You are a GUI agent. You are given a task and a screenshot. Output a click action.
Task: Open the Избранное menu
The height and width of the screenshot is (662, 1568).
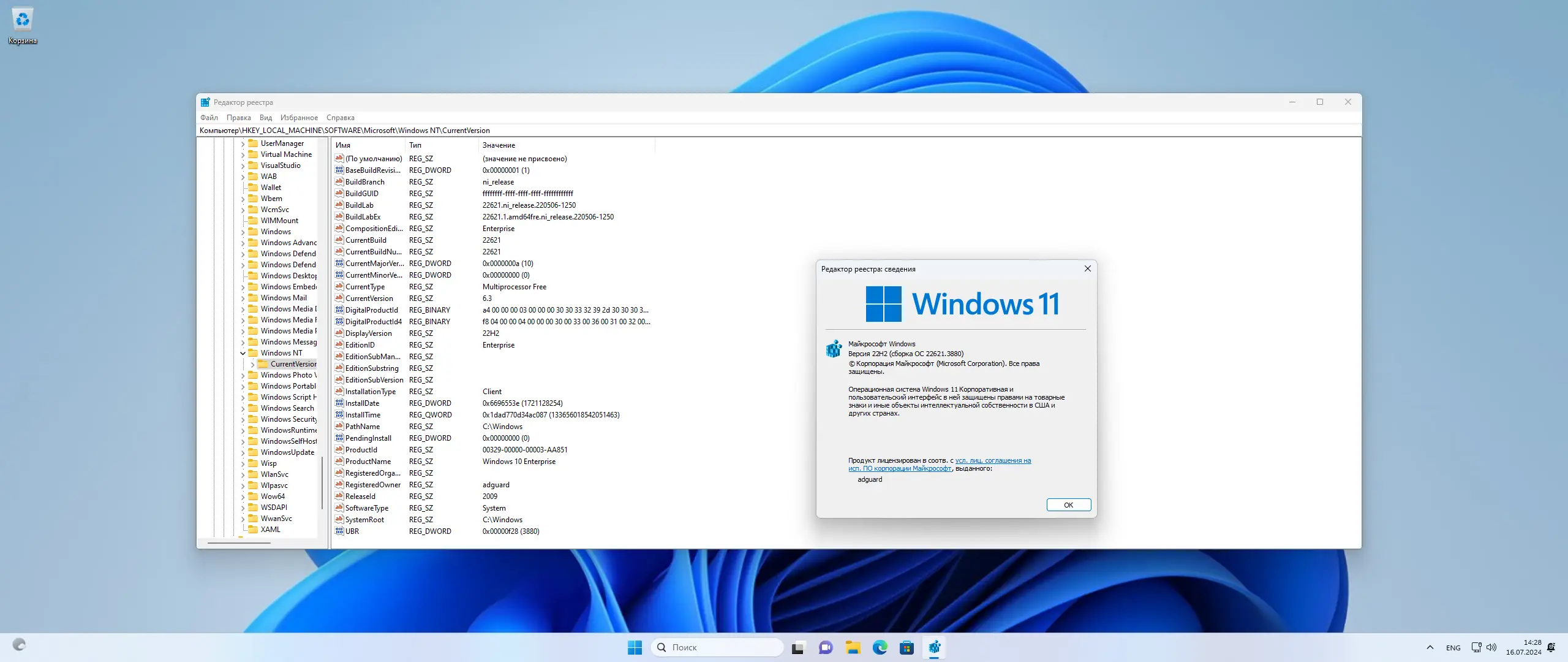point(299,118)
